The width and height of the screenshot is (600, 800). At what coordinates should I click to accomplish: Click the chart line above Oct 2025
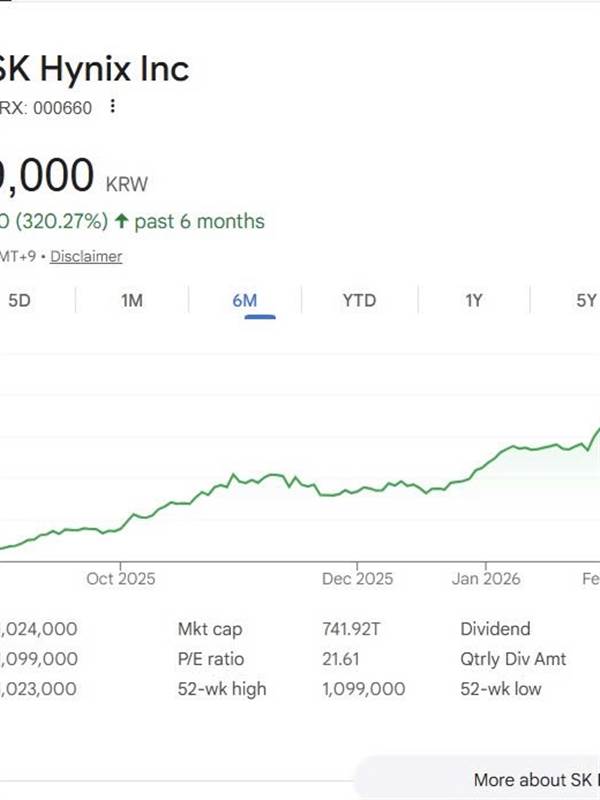click(x=120, y=529)
